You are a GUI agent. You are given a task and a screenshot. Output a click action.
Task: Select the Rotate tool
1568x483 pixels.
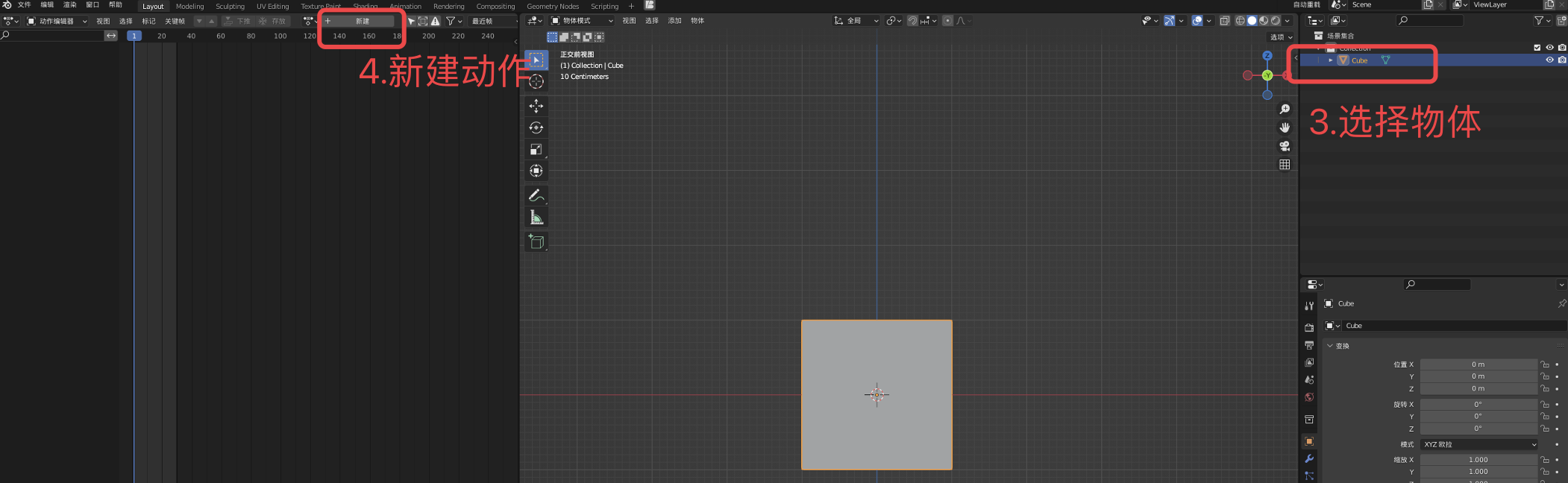(x=536, y=127)
